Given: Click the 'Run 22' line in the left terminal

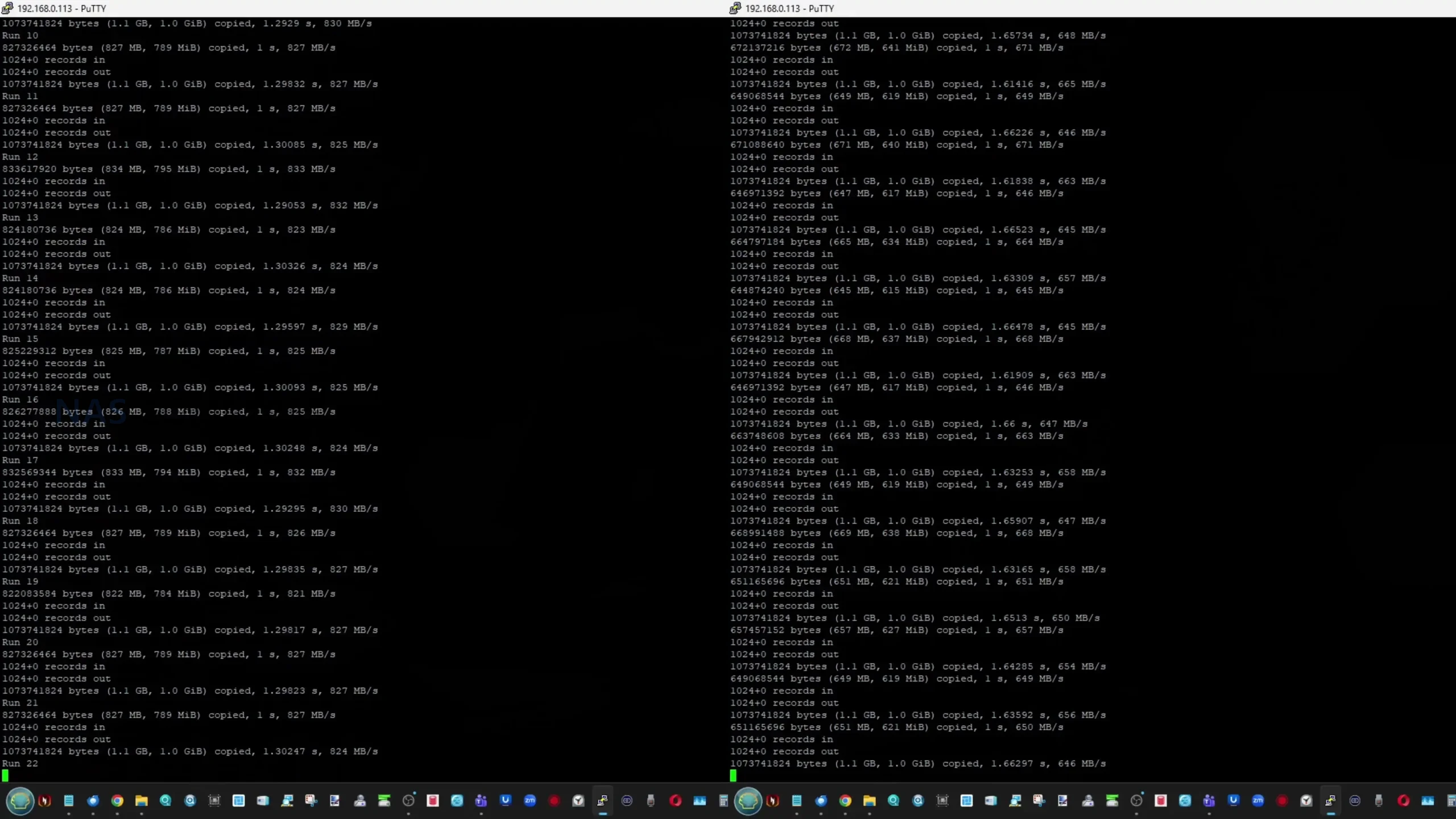Looking at the screenshot, I should pyautogui.click(x=20, y=763).
